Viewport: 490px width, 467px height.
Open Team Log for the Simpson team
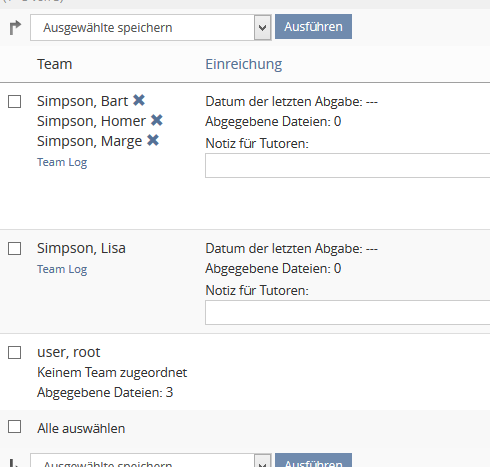pyautogui.click(x=62, y=162)
